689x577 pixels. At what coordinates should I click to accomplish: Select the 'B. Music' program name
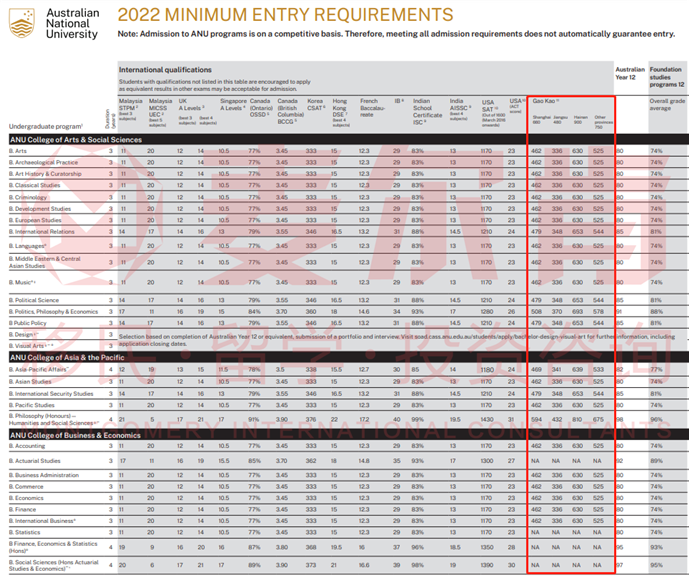coord(22,282)
